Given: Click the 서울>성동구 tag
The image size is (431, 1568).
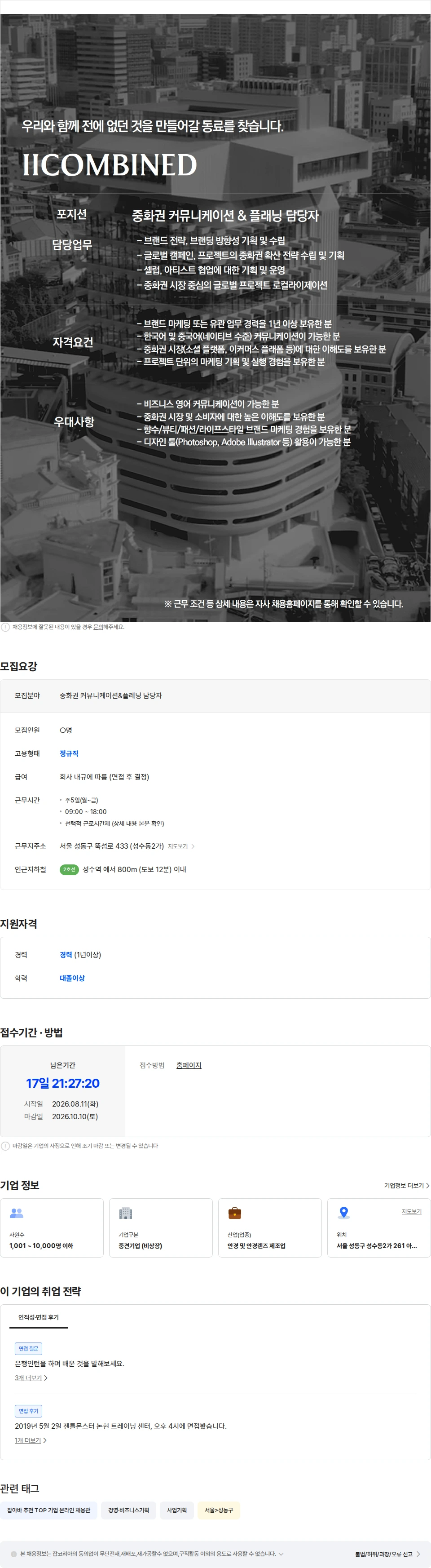Looking at the screenshot, I should pos(219,1510).
